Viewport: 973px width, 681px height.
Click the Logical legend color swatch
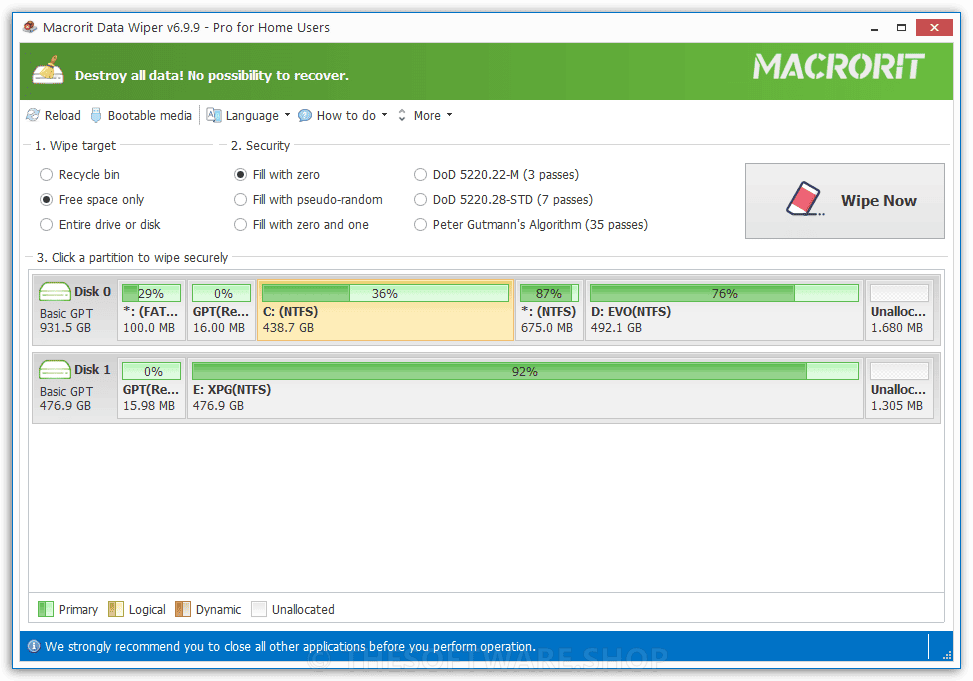[x=116, y=609]
